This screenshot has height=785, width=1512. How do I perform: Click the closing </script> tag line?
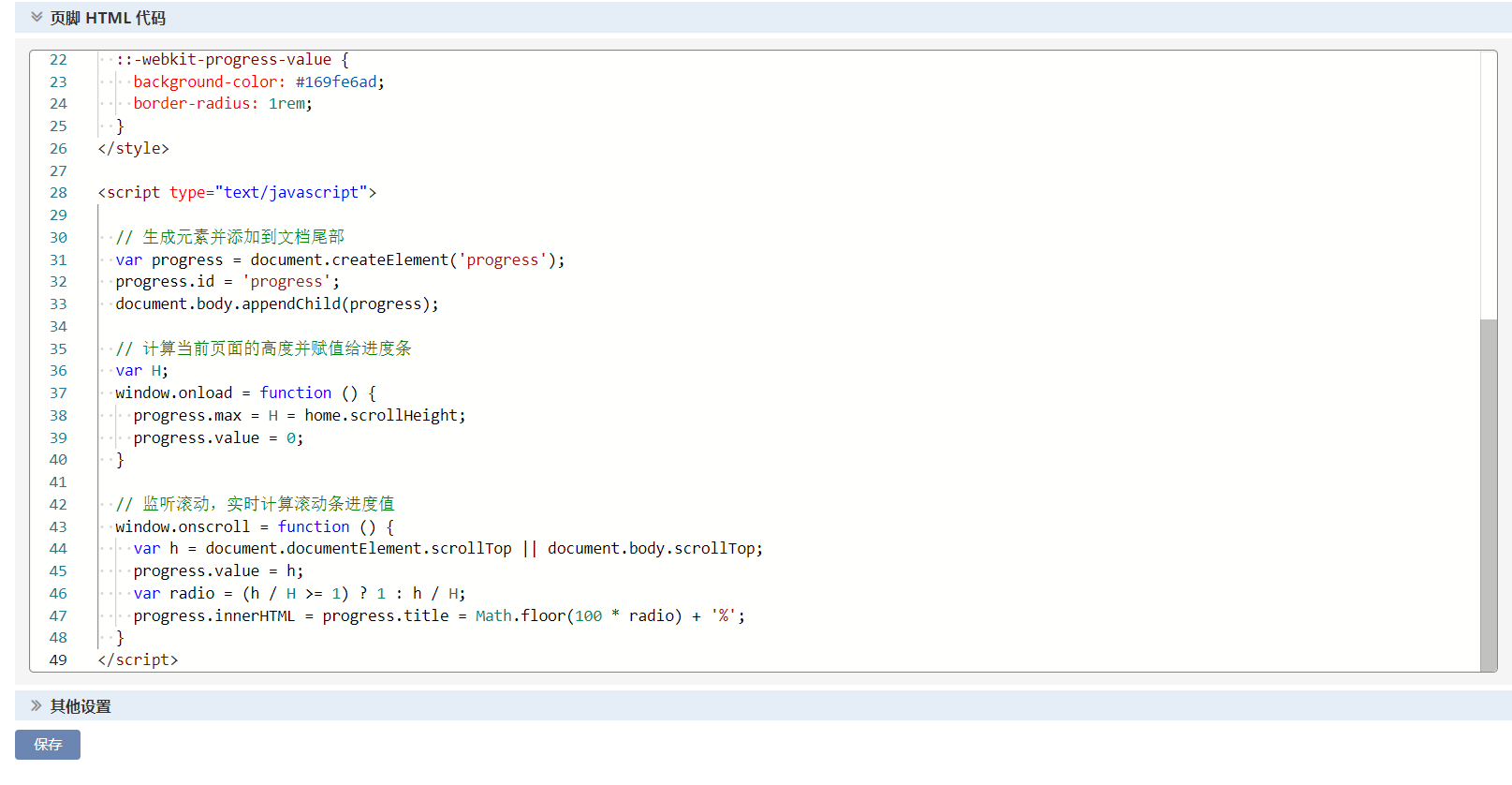click(x=138, y=659)
